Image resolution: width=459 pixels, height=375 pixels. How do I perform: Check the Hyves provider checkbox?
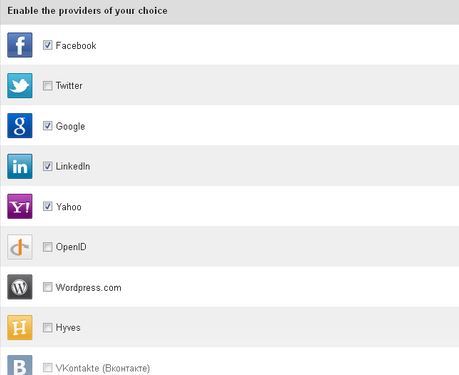pyautogui.click(x=48, y=328)
